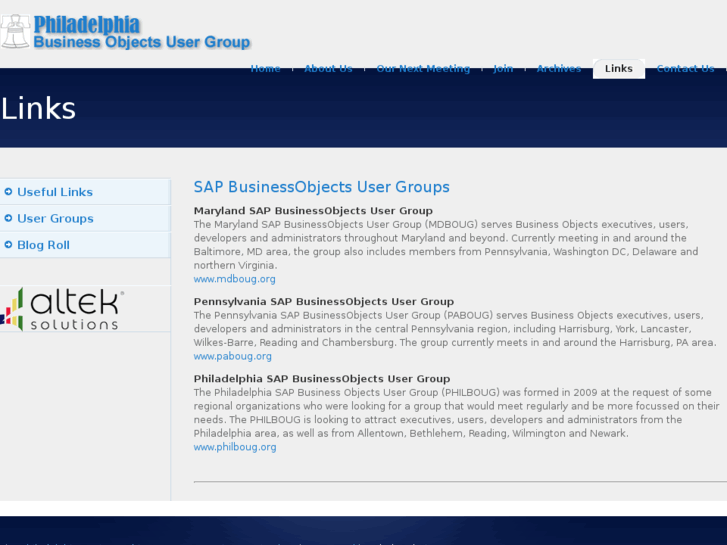Viewport: 727px width, 545px height.
Task: Click the Altek Solutions sponsor logo
Action: point(62,309)
